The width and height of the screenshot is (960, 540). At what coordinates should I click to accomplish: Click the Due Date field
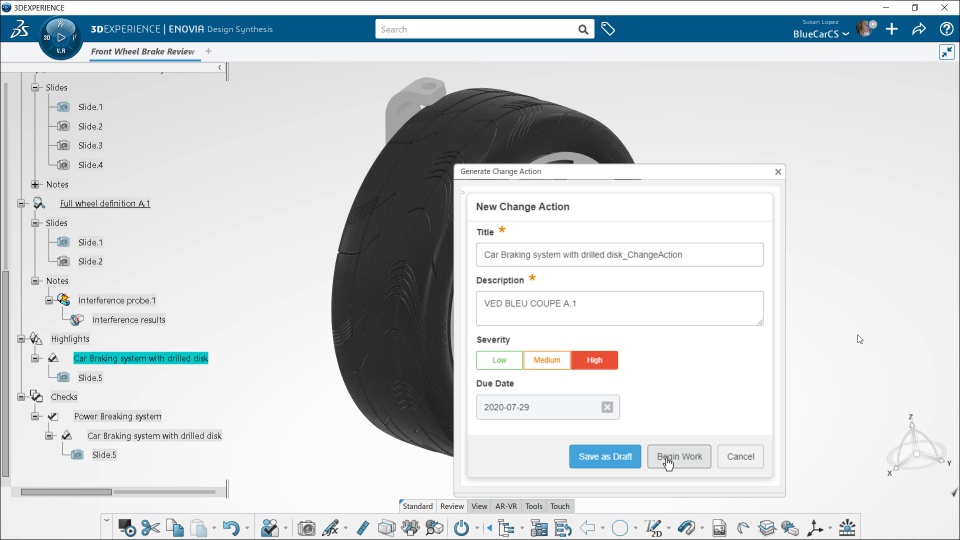[547, 407]
